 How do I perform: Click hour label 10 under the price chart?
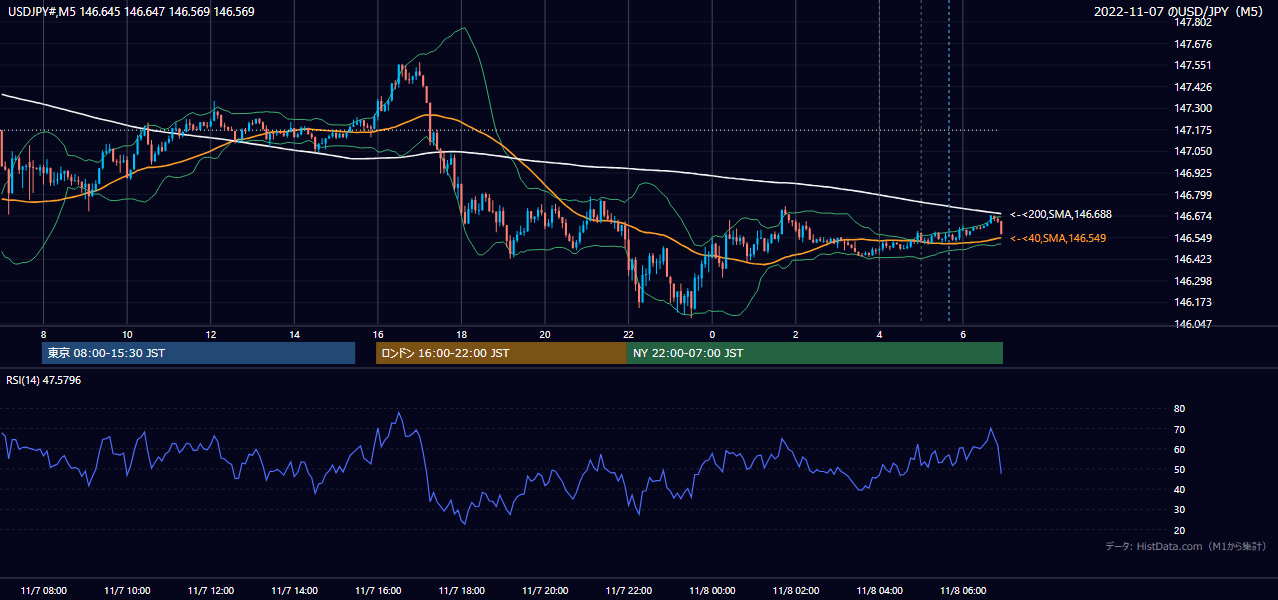127,334
